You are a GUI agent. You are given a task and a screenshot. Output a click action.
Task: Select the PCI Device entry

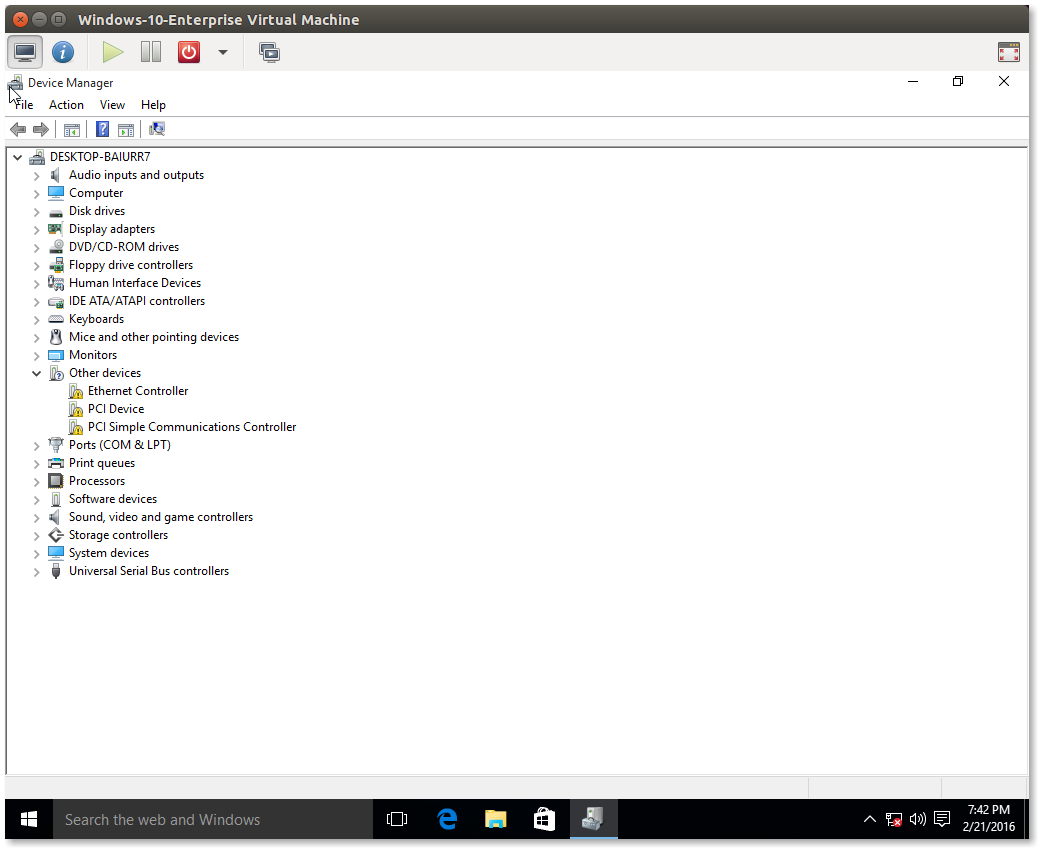(116, 408)
